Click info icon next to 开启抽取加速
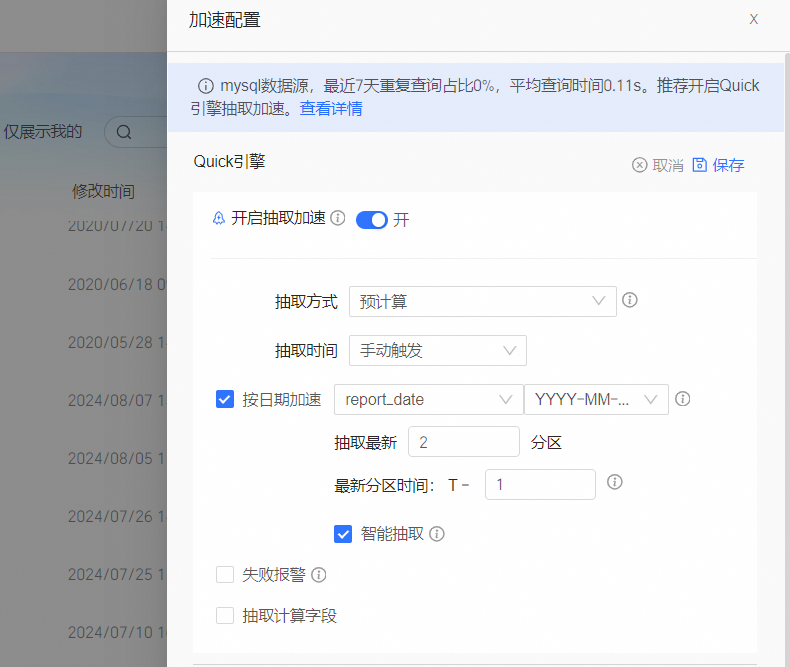The width and height of the screenshot is (790, 667). (x=338, y=218)
